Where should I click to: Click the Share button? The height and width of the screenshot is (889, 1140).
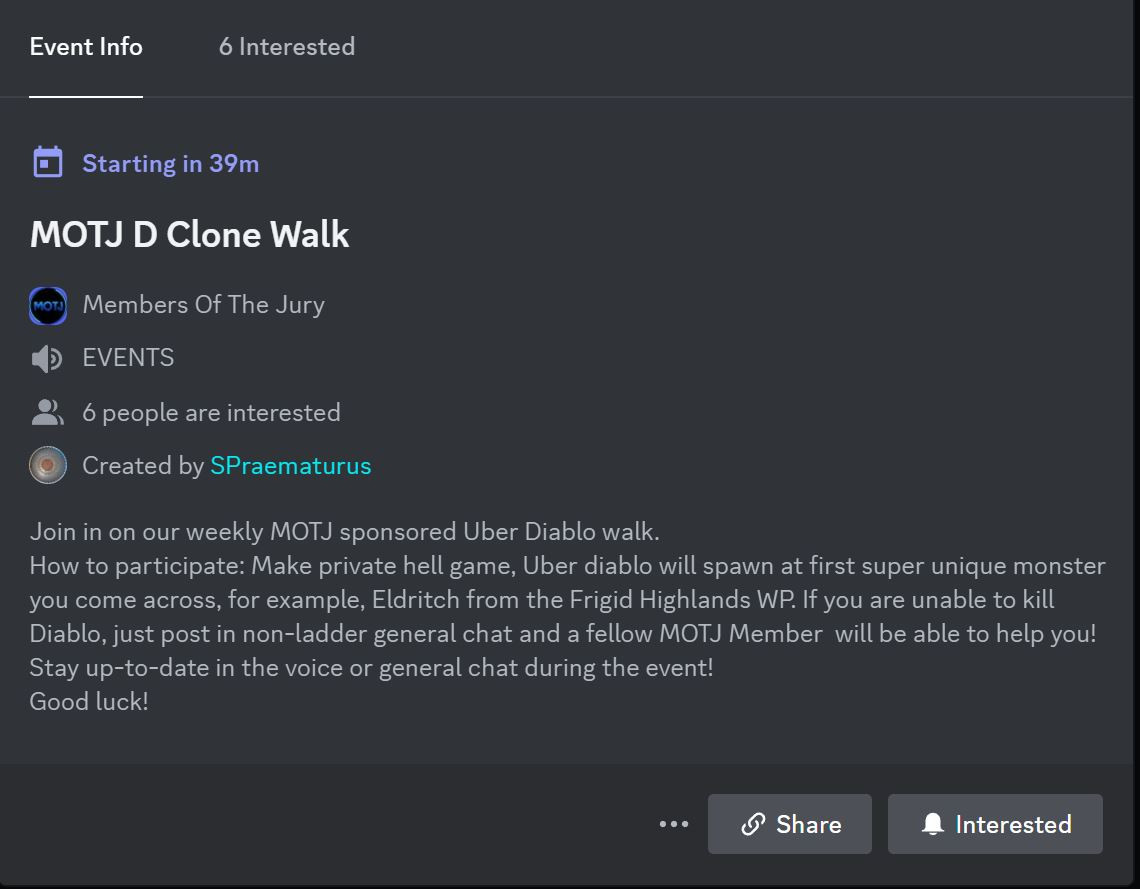789,824
